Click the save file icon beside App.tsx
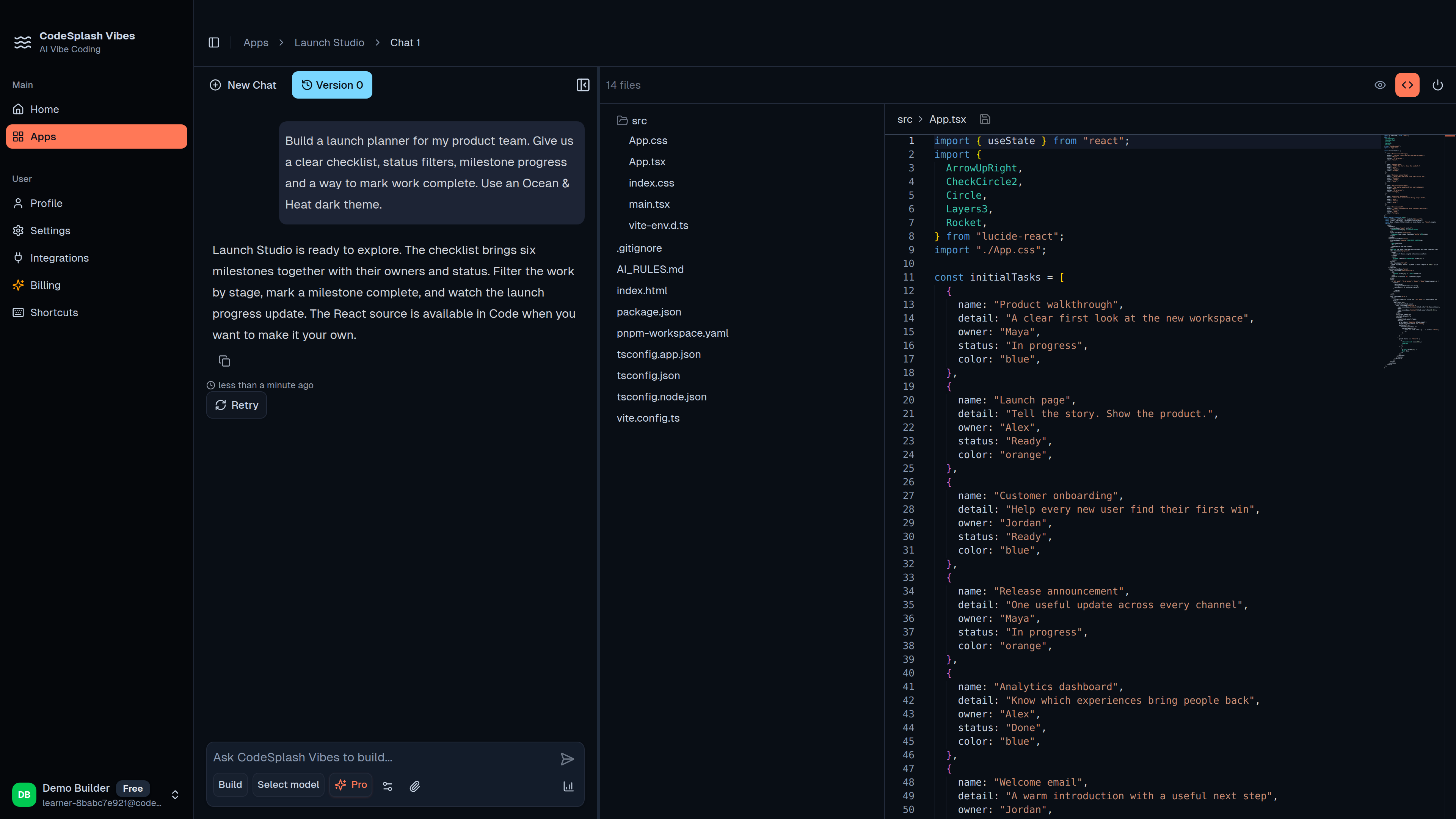1456x819 pixels. 985,119
